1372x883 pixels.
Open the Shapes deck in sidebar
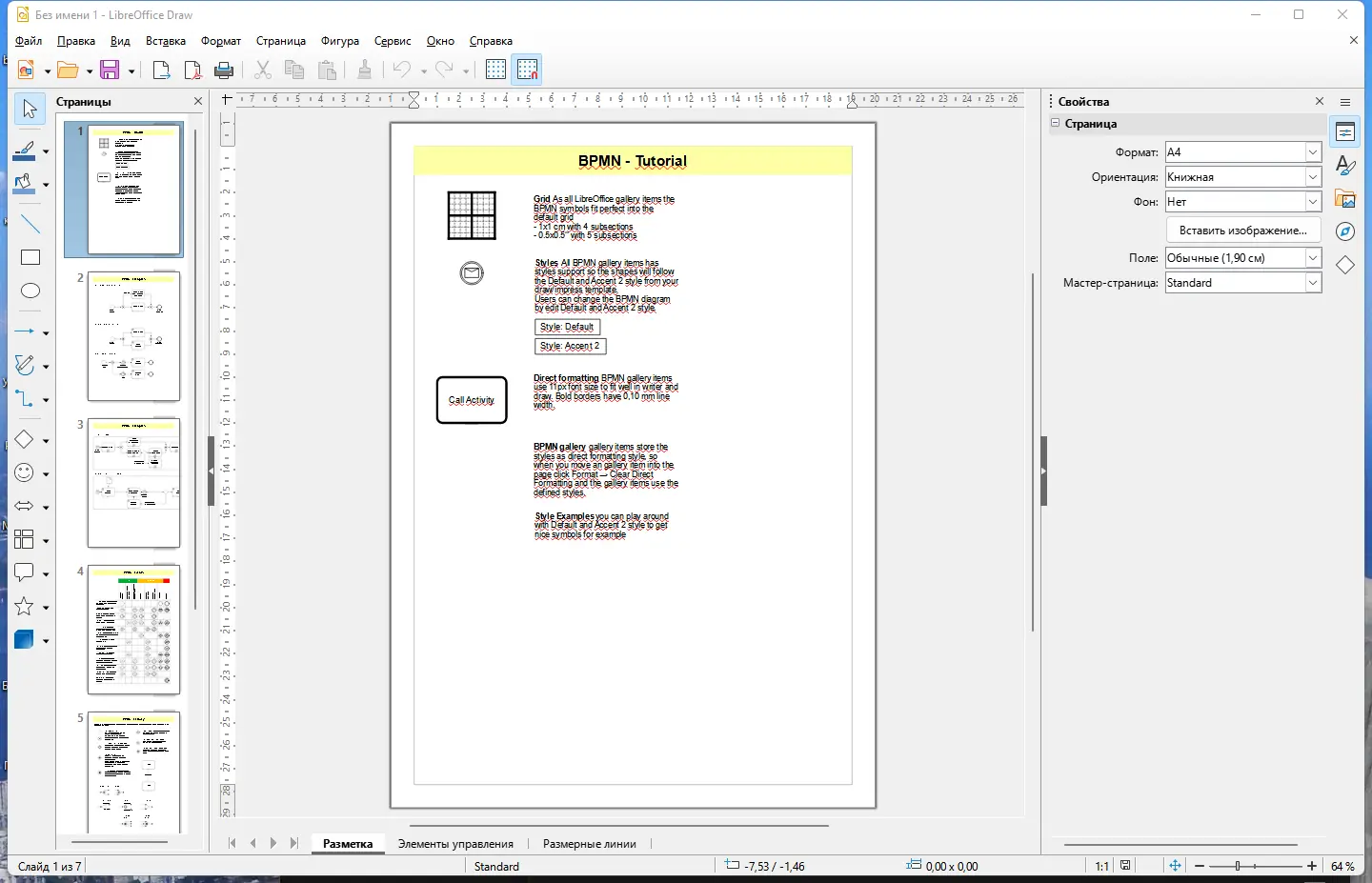[1345, 265]
